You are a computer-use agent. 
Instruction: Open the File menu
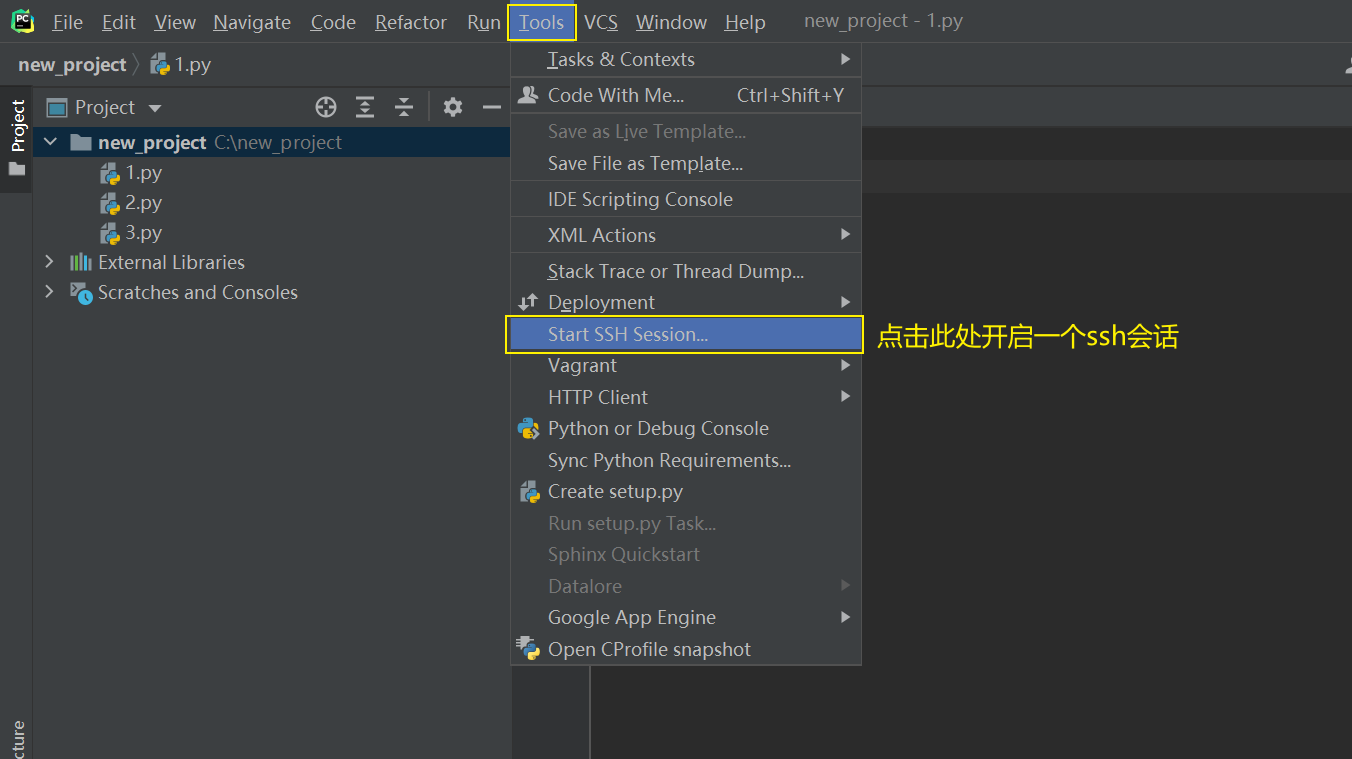coord(68,22)
